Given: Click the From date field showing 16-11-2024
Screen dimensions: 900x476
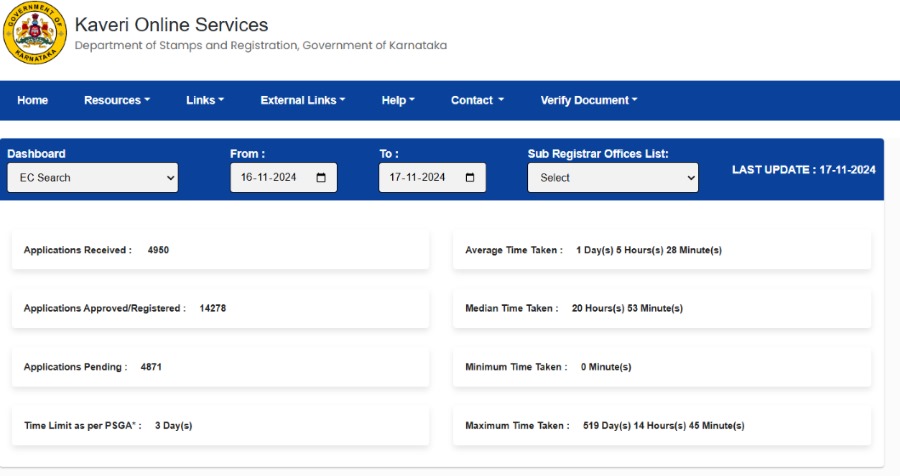Looking at the screenshot, I should 284,177.
